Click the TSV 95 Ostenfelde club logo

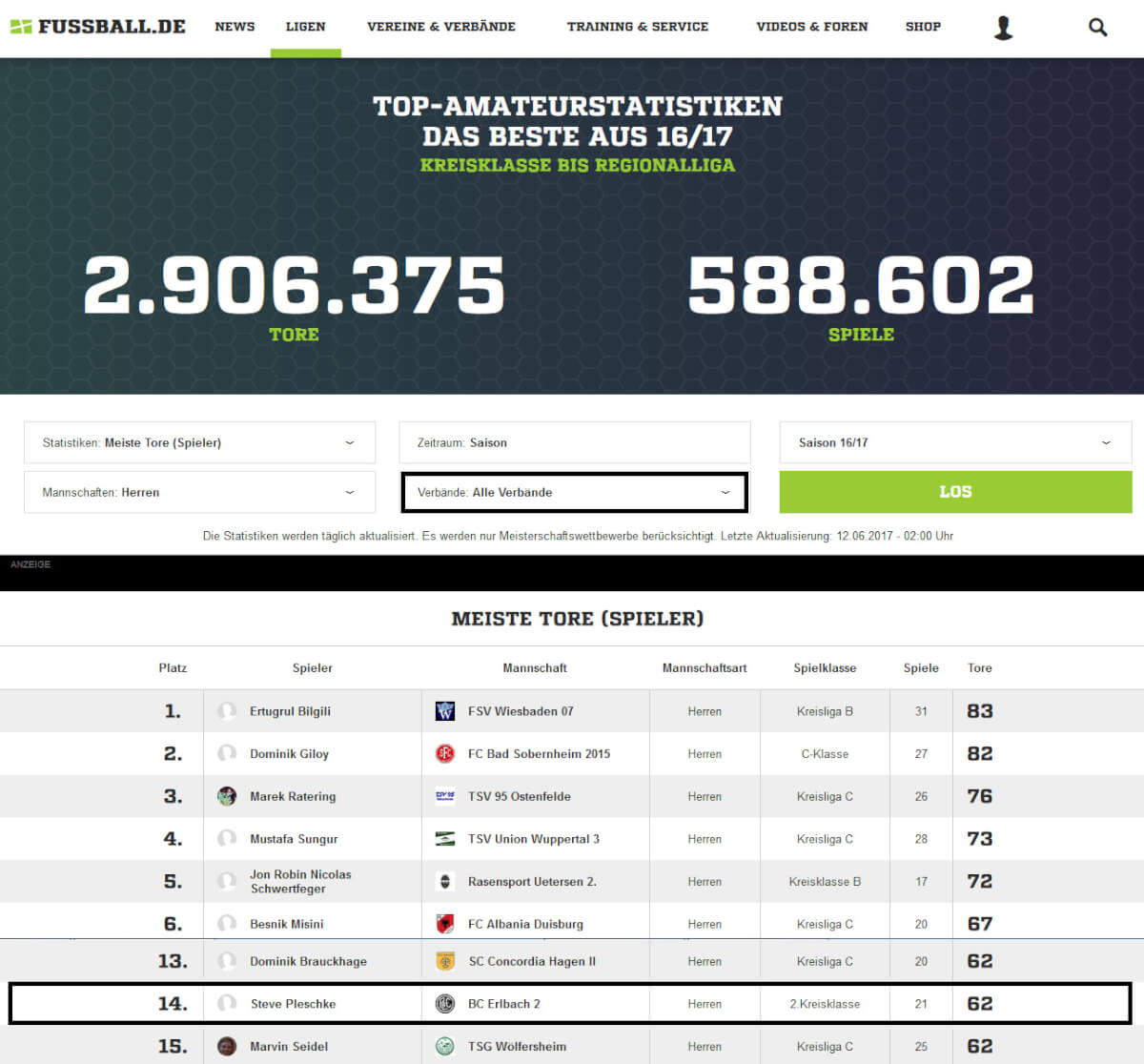pyautogui.click(x=445, y=796)
